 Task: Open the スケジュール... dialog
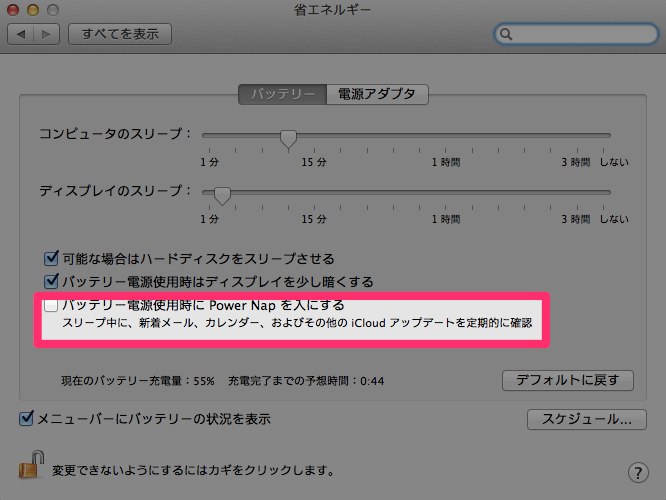pyautogui.click(x=587, y=419)
